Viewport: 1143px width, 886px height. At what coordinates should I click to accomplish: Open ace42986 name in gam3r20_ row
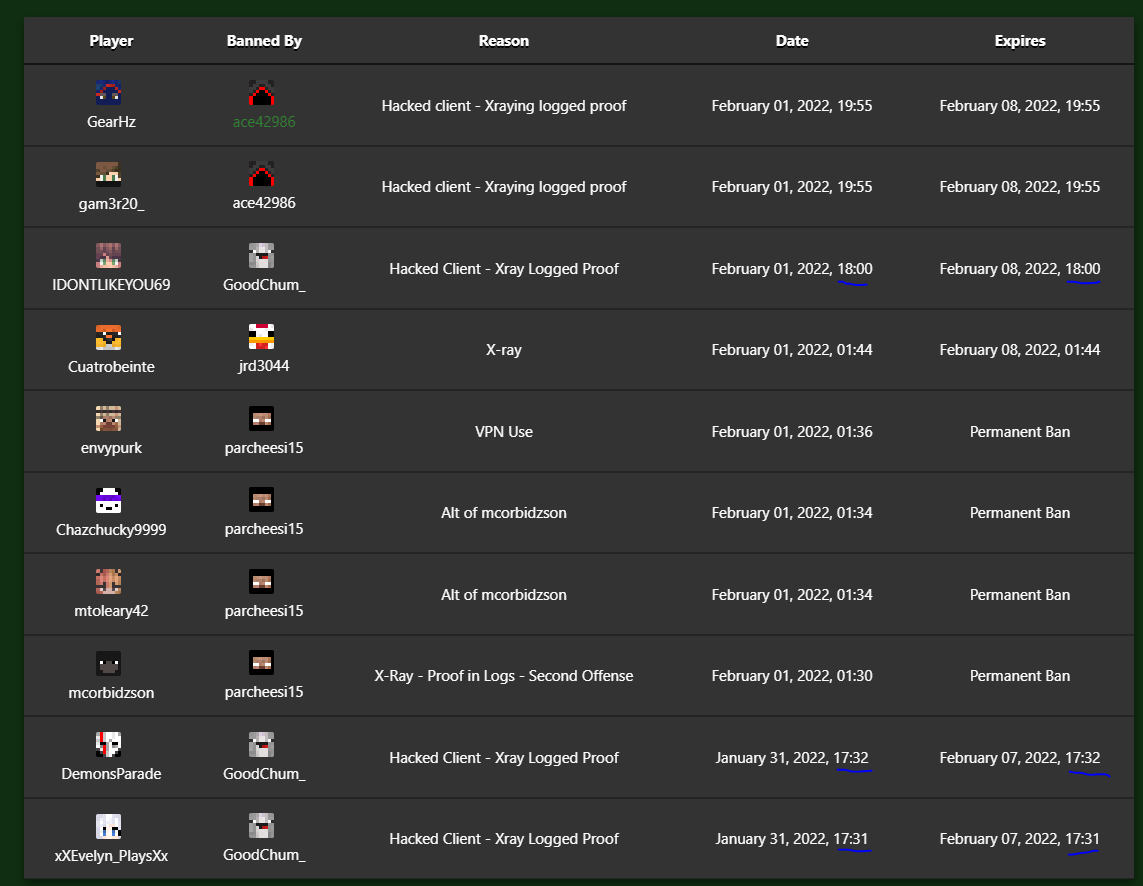[x=264, y=203]
